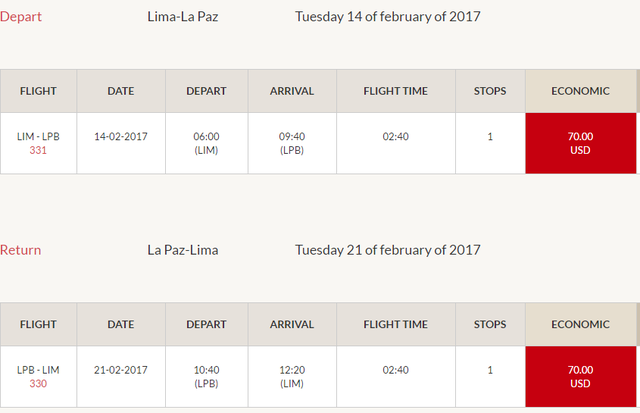The image size is (640, 413).
Task: Click the 06:00 (LIM) departure time cell
Action: (207, 143)
